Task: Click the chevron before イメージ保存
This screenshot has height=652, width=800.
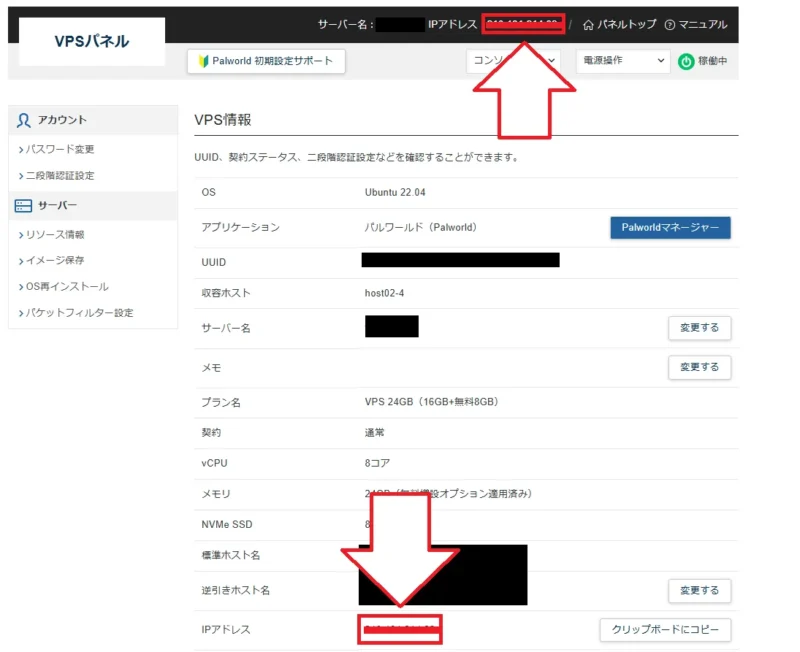Action: (x=21, y=261)
